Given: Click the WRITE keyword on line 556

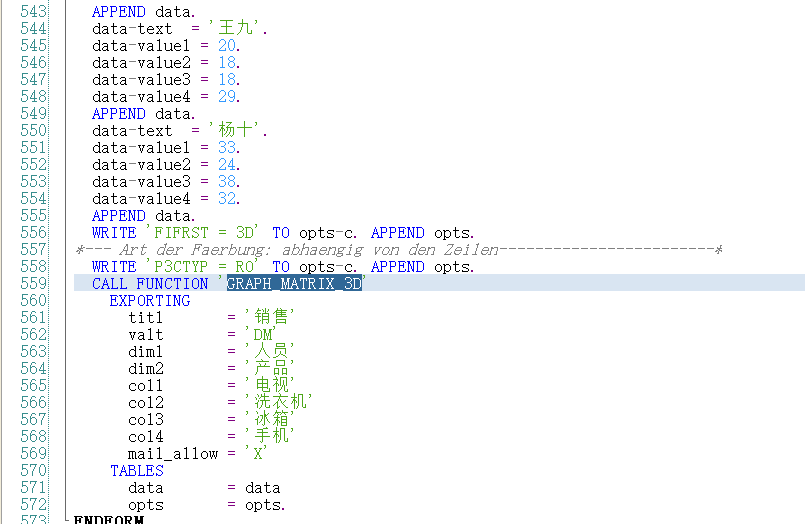Looking at the screenshot, I should pos(114,232).
